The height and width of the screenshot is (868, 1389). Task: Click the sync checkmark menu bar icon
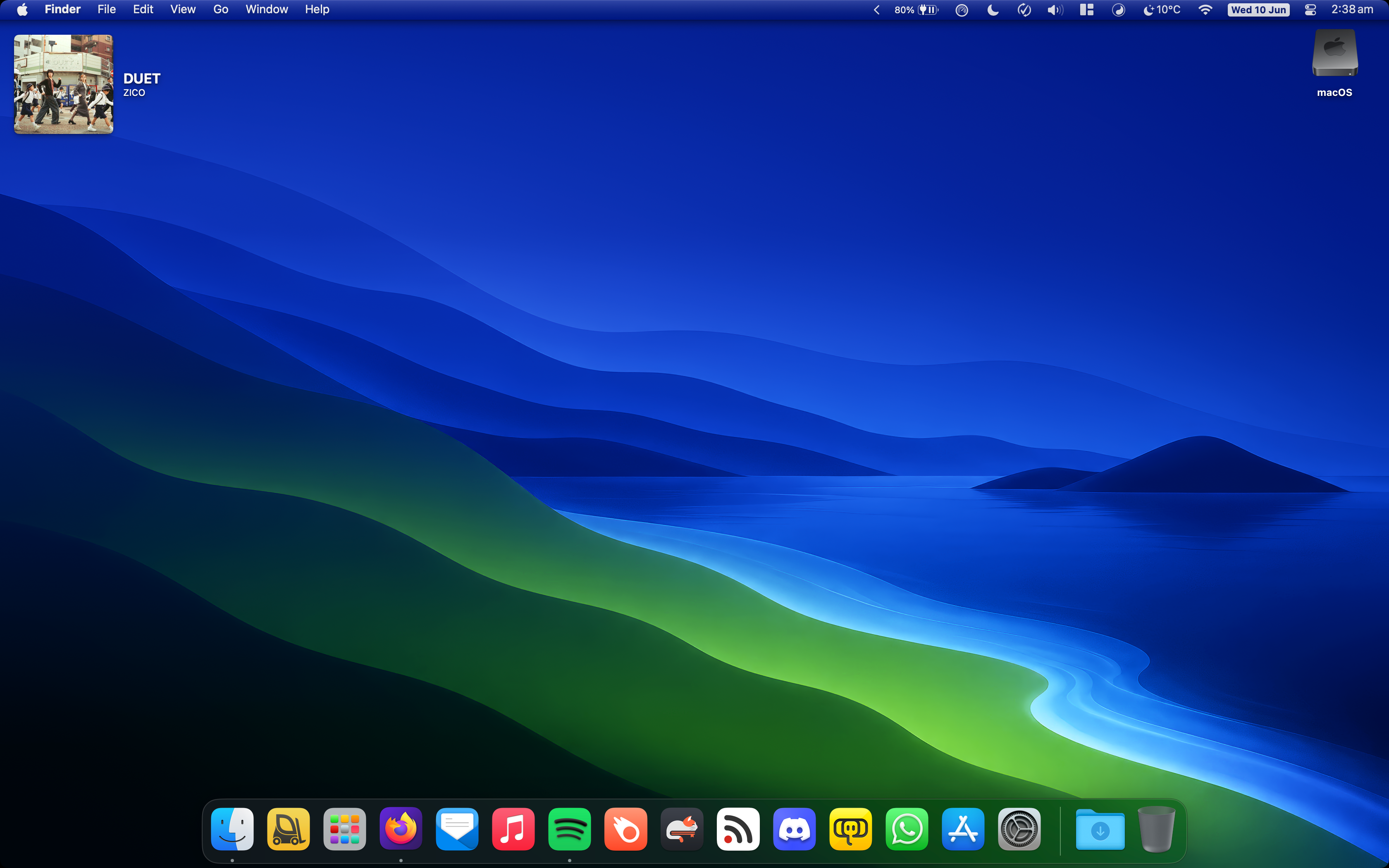pos(1024,10)
